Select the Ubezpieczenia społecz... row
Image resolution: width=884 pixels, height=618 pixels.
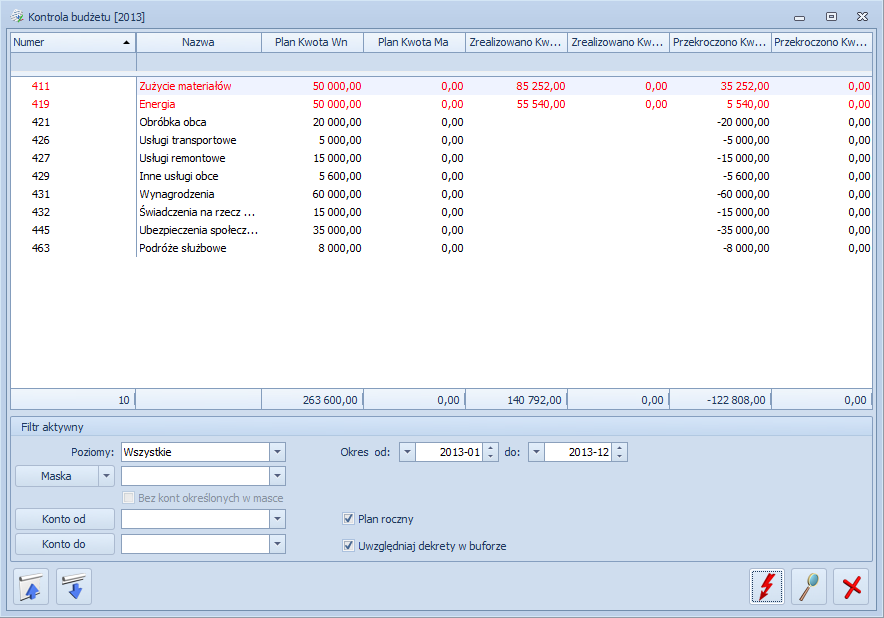441,231
